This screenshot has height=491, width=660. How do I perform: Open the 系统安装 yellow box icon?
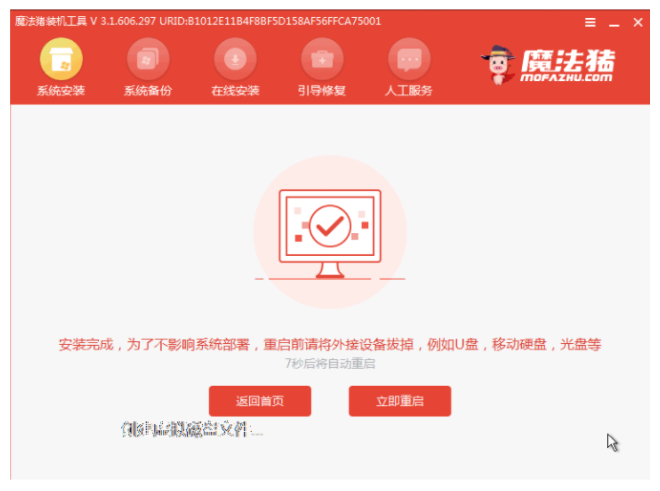(x=61, y=59)
